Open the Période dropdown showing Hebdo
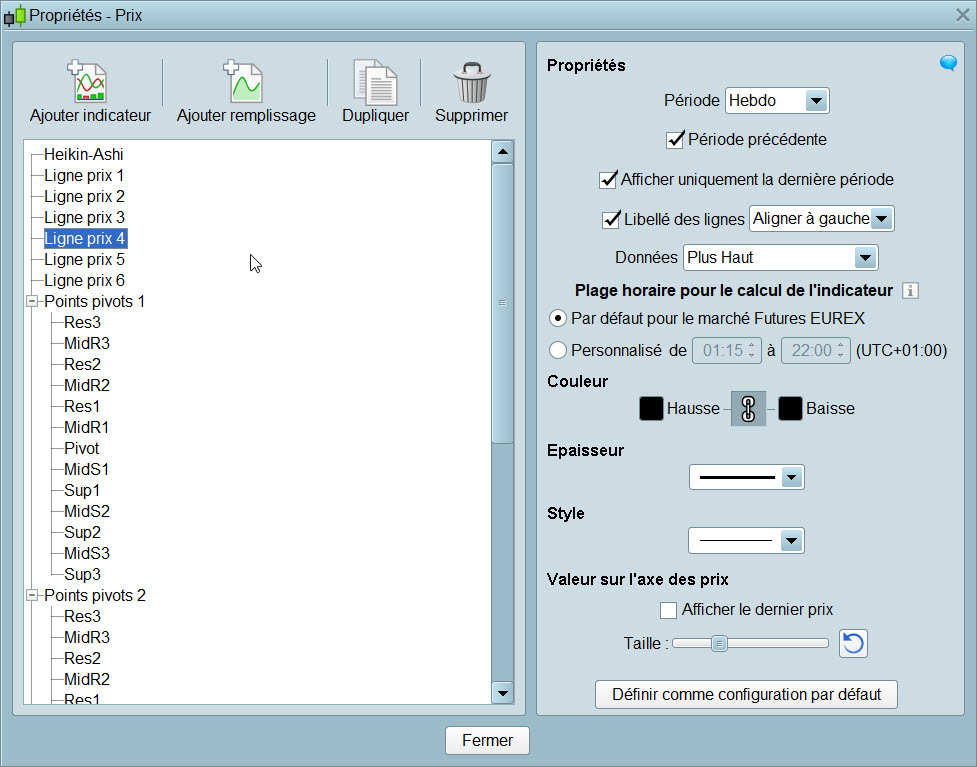Screen dimensions: 977x767 [777, 100]
